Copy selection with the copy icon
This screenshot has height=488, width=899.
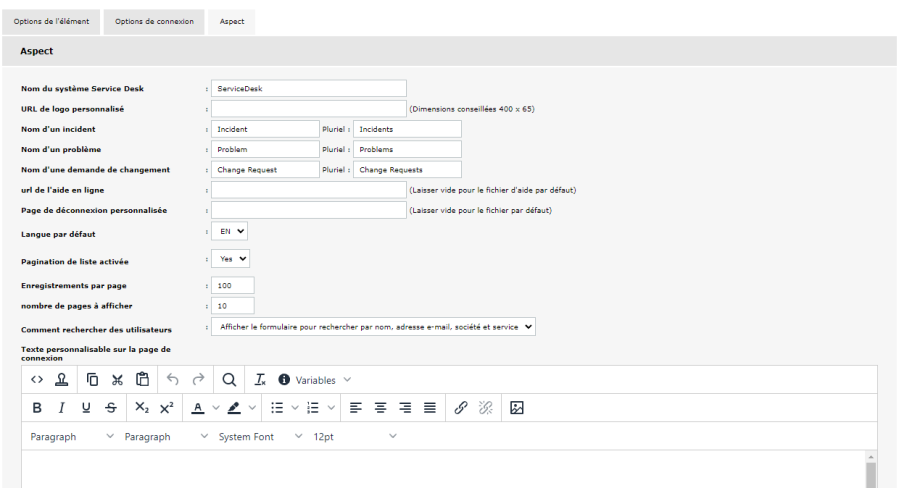92,380
